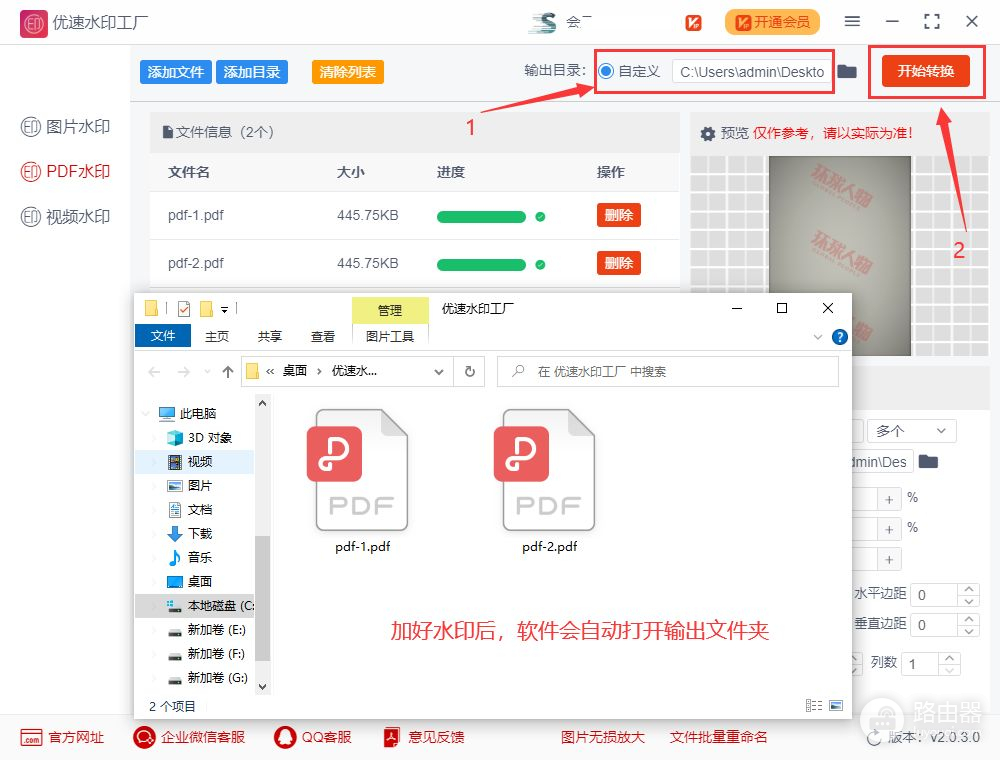The height and width of the screenshot is (760, 1000).
Task: Go up one folder level in Explorer
Action: [228, 372]
